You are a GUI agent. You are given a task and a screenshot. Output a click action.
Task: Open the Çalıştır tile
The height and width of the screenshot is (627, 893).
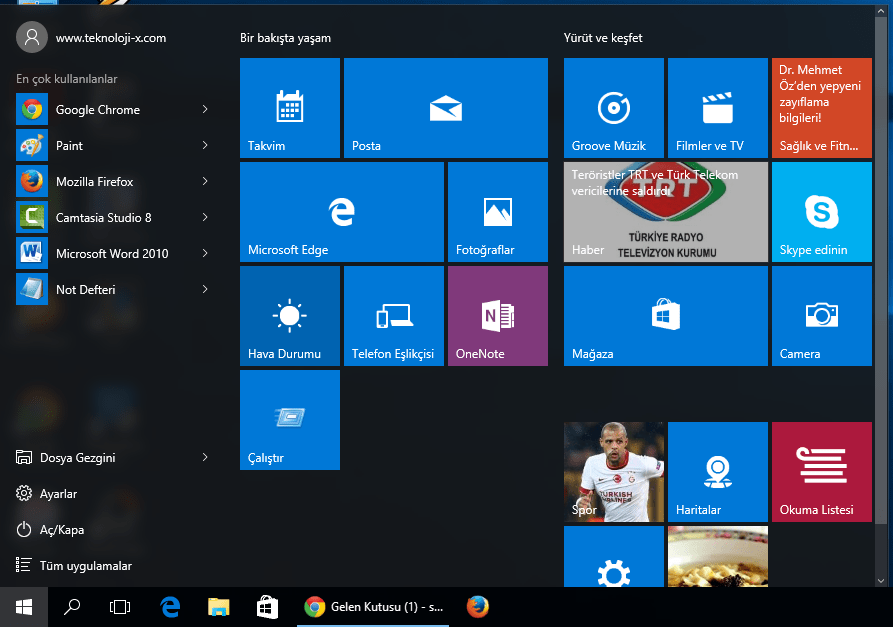coord(289,419)
